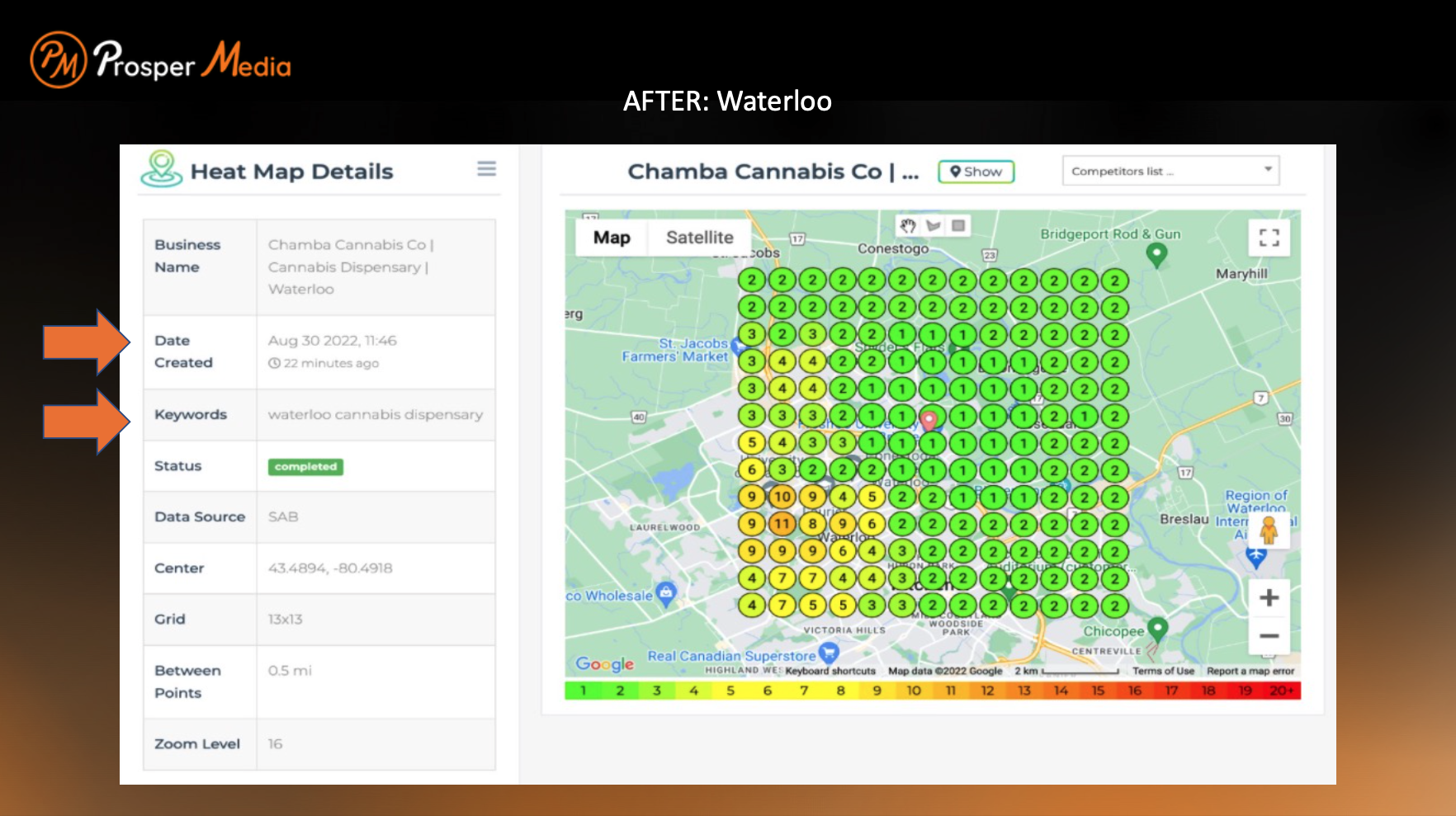Click the rank 10 orange grid marker

[782, 497]
